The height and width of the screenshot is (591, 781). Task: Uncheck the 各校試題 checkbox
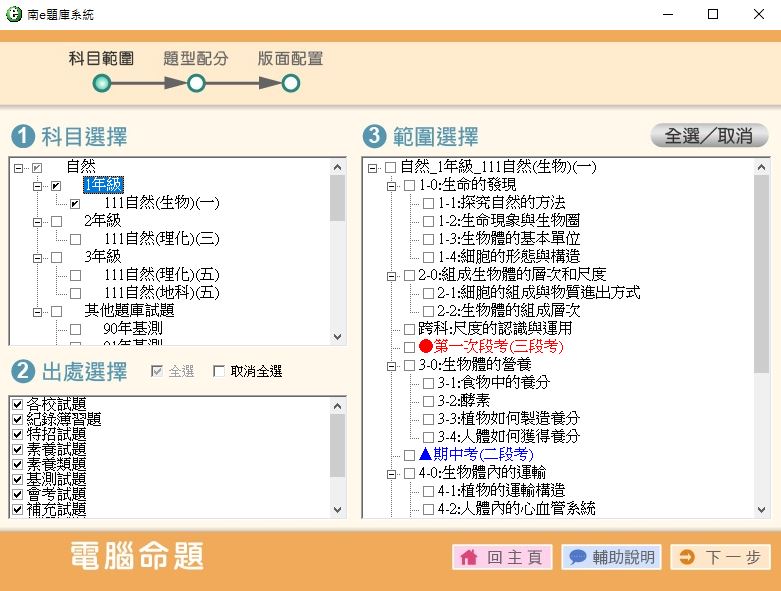tap(16, 405)
